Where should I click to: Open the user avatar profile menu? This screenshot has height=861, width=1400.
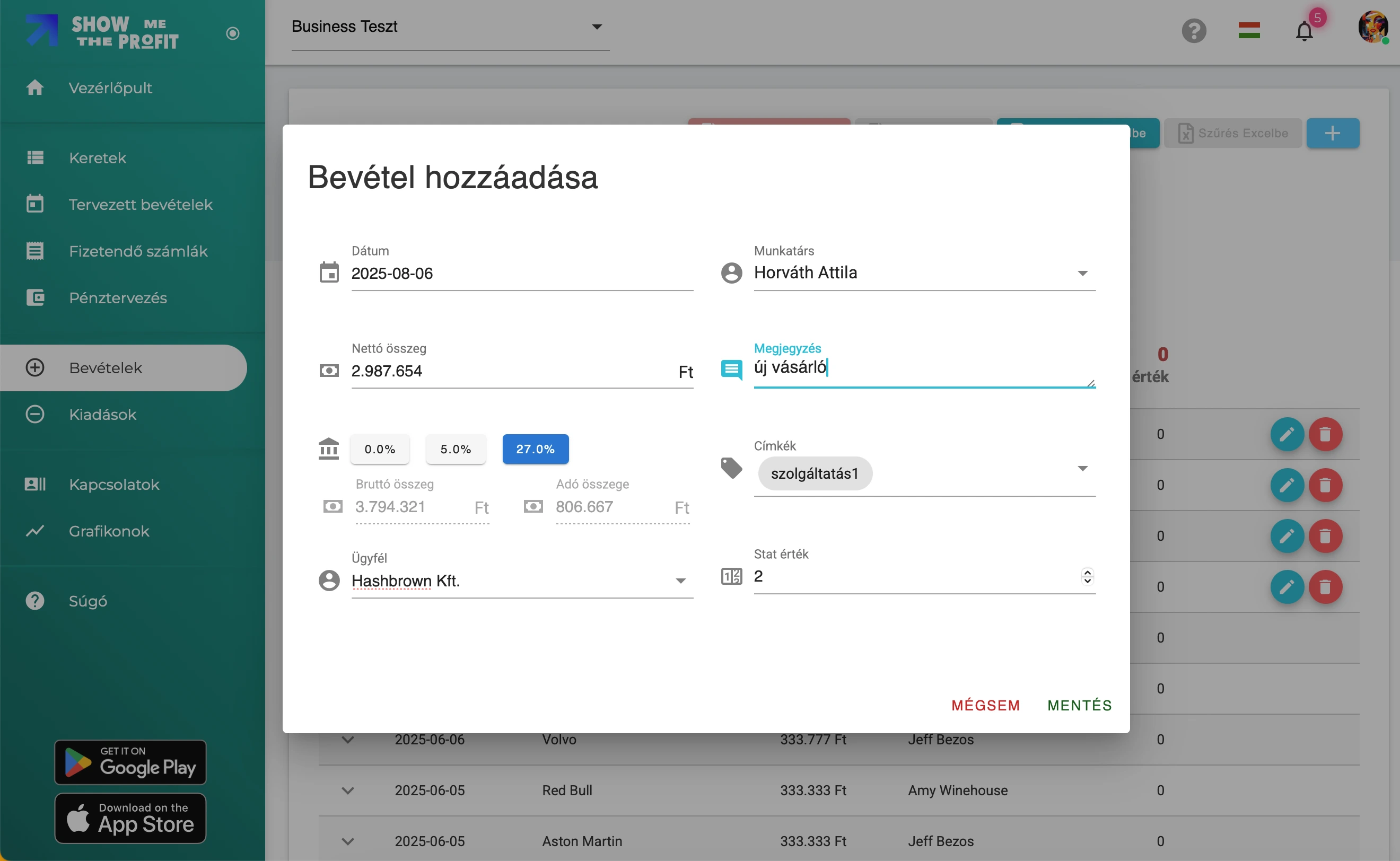(x=1372, y=28)
